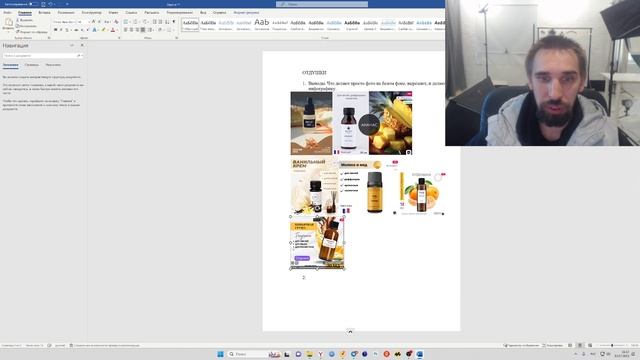Click the Numbering list icon
Image resolution: width=640 pixels, height=360 pixels.
coord(135,21)
